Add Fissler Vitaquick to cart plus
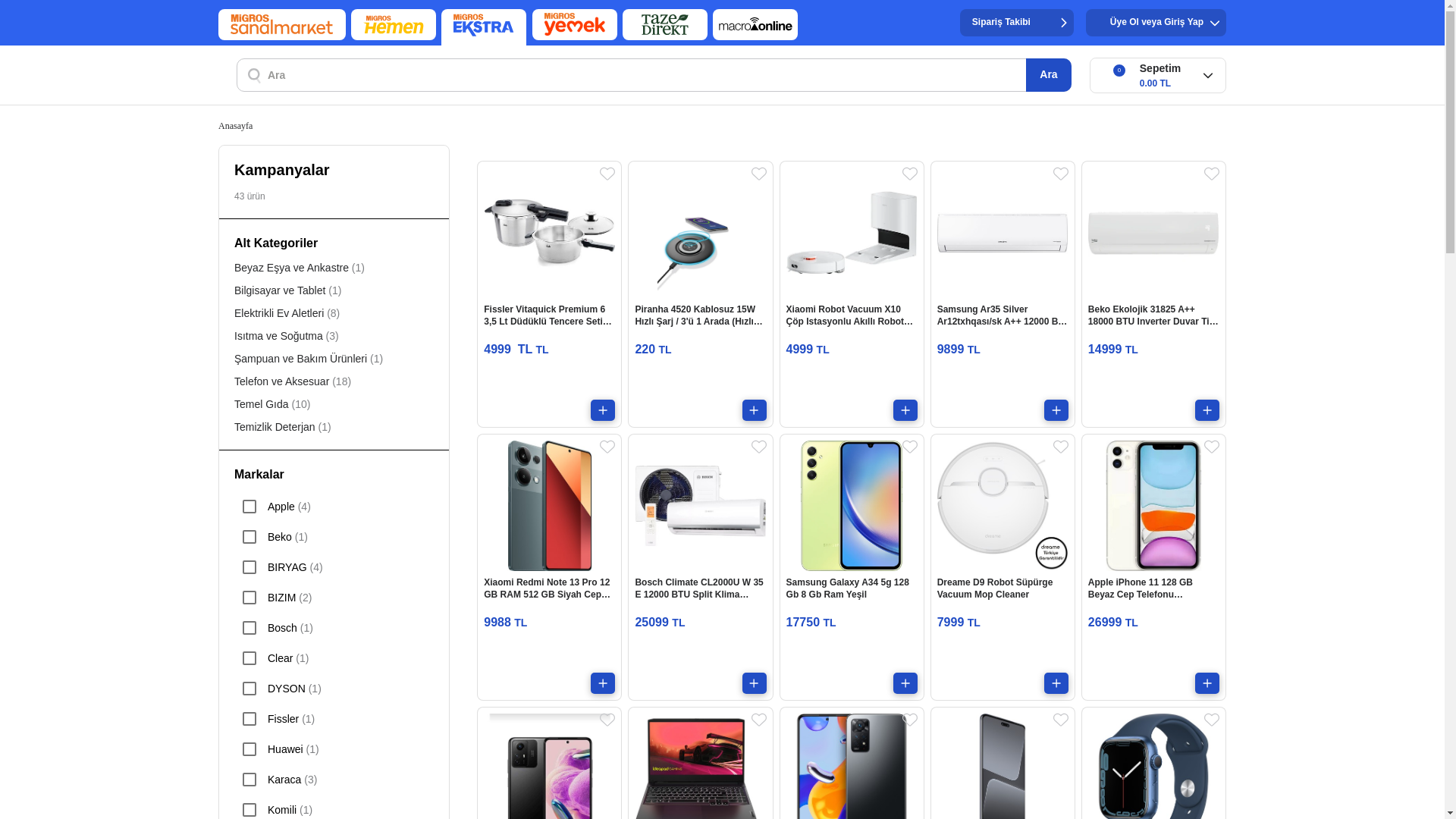Screen dimensions: 1456x819 pos(603,410)
